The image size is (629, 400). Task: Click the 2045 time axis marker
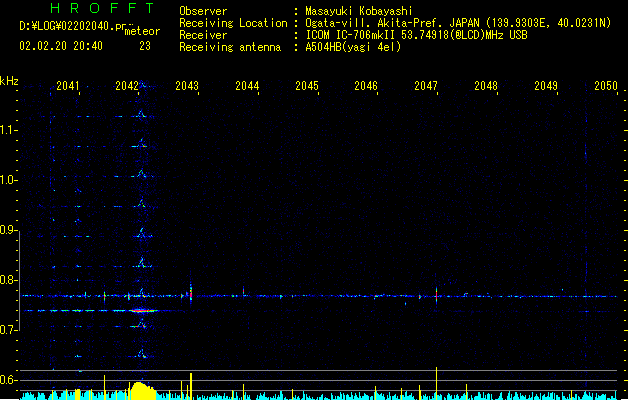(x=307, y=86)
